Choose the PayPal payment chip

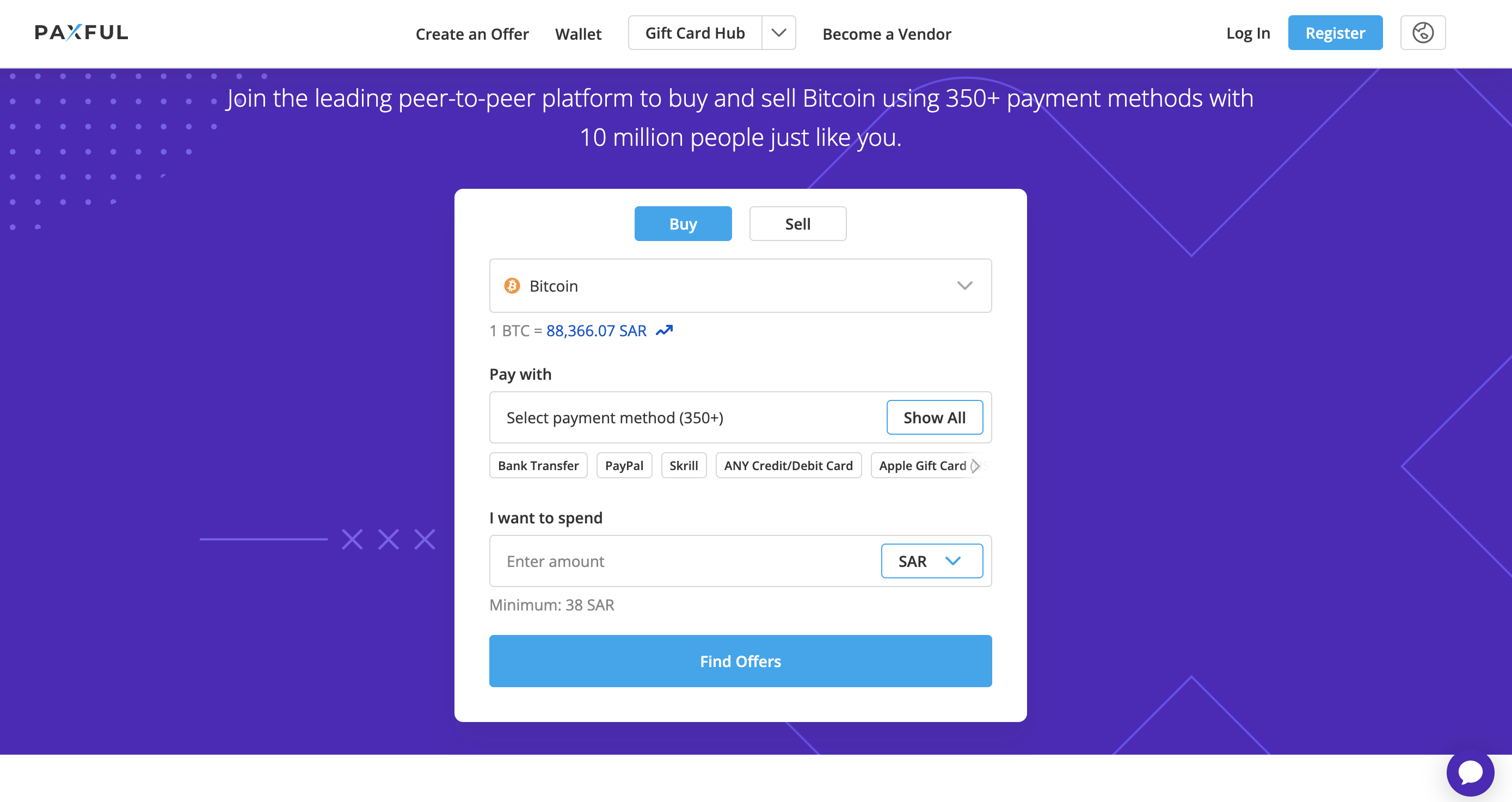pyautogui.click(x=624, y=465)
